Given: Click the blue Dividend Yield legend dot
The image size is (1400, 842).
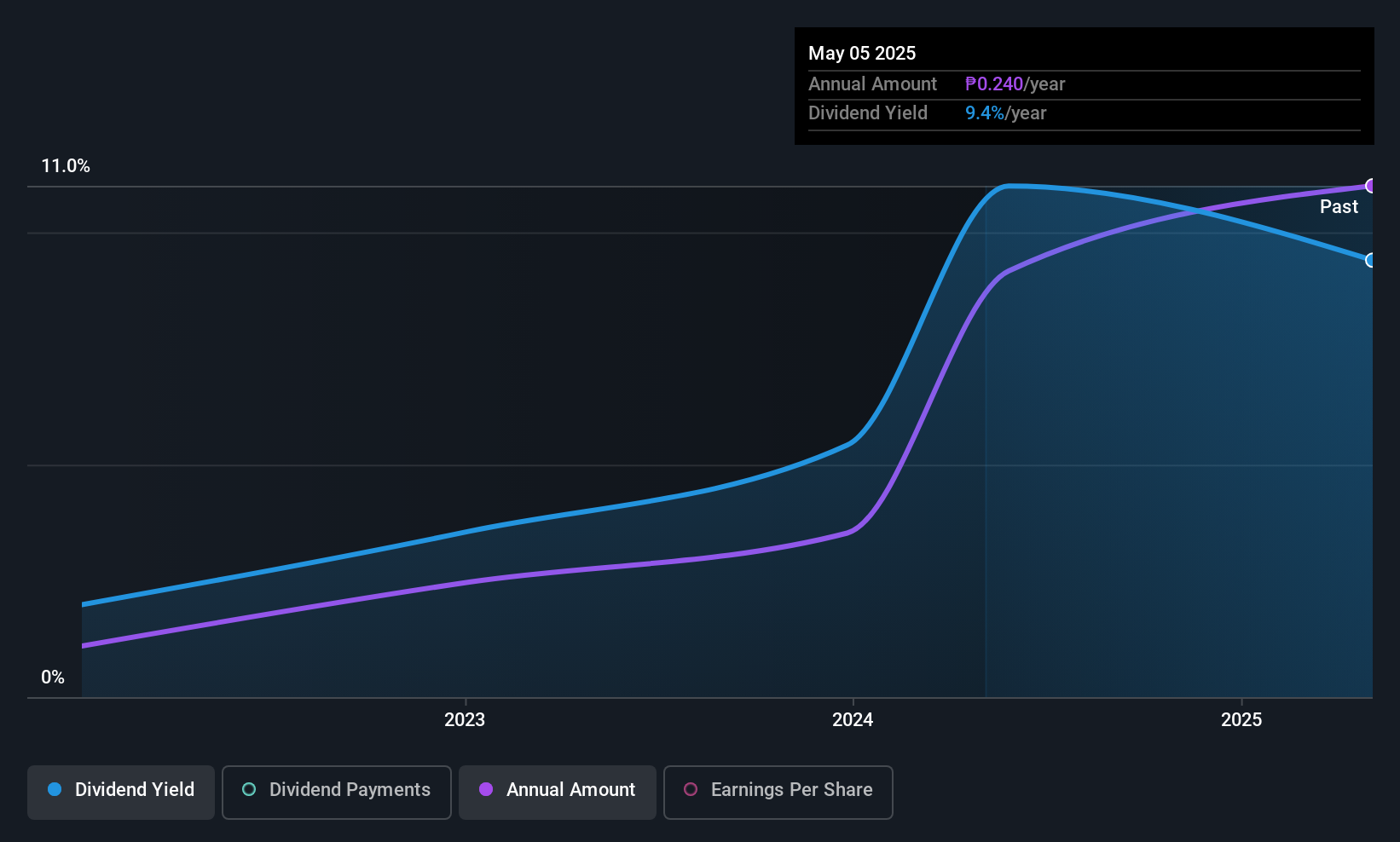Looking at the screenshot, I should (55, 790).
